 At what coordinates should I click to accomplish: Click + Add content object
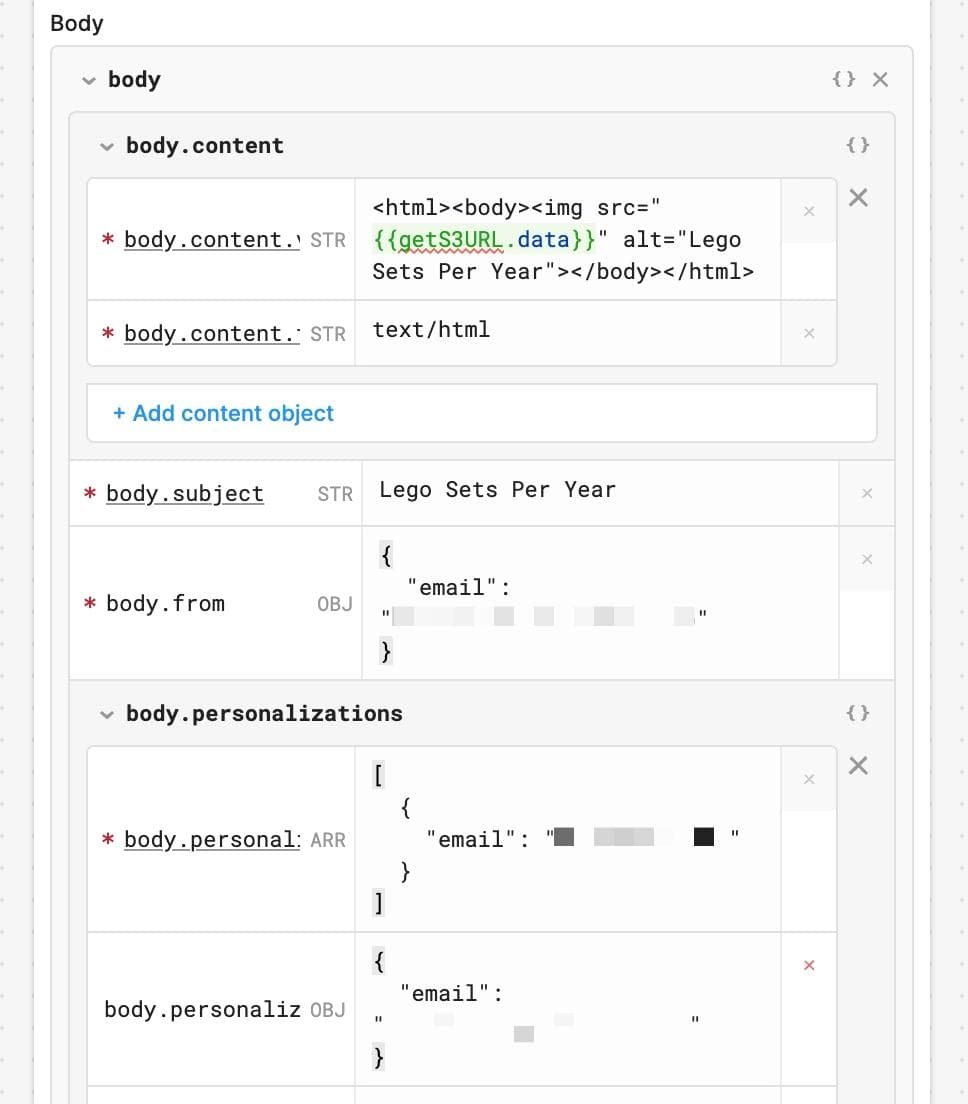(222, 413)
